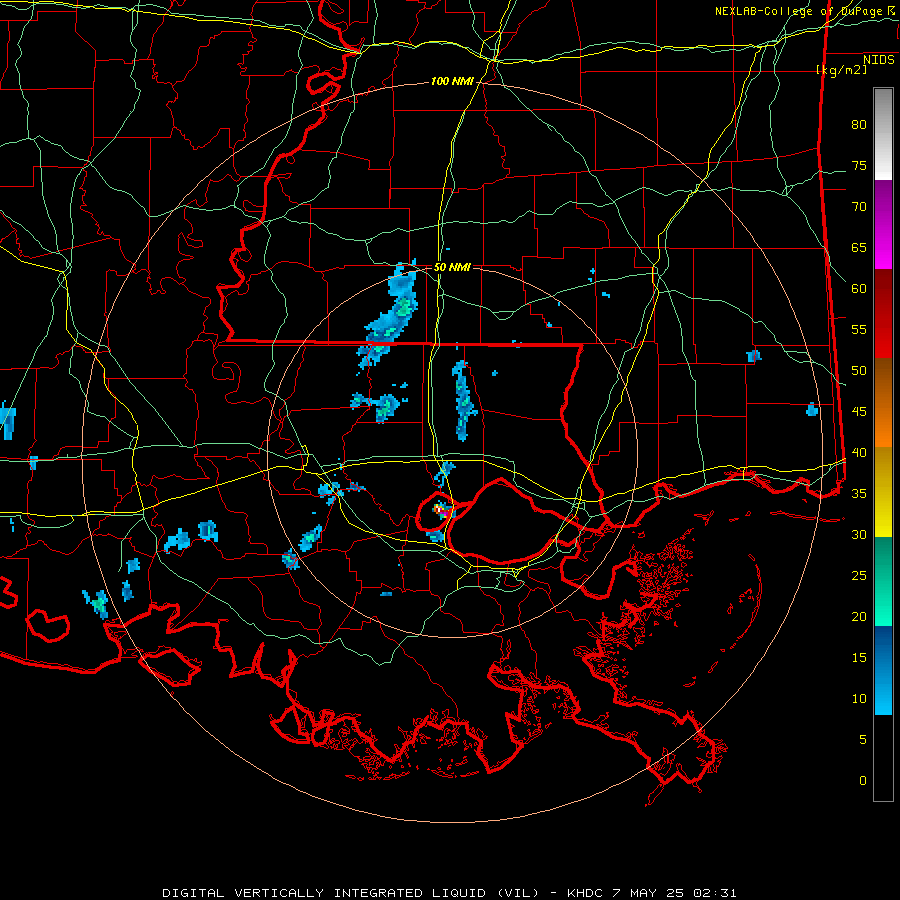Click the 60 value on the color scale
The height and width of the screenshot is (900, 900).
click(x=859, y=289)
